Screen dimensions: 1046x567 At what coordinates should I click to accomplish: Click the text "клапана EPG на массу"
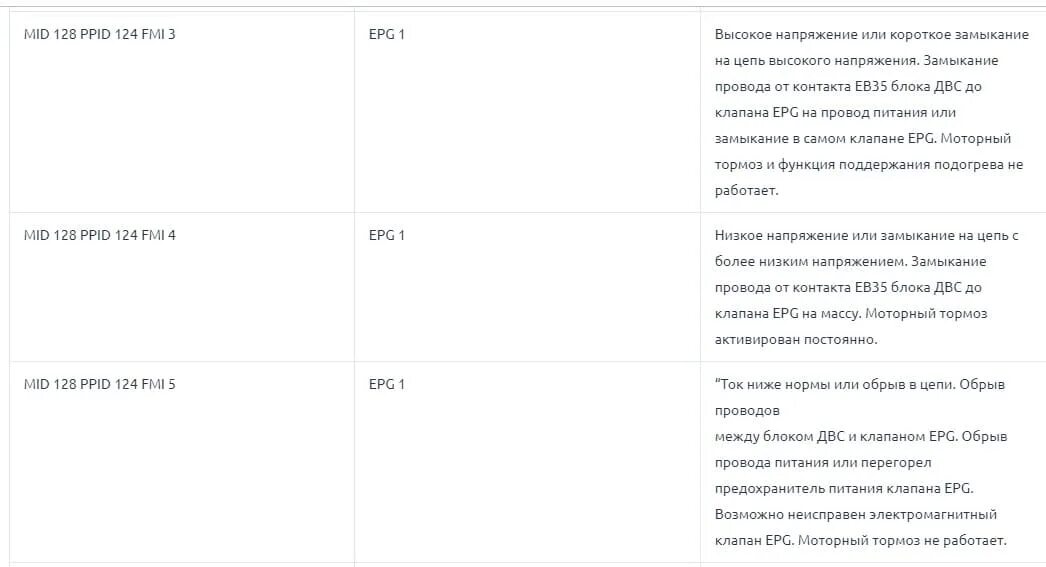pos(787,314)
